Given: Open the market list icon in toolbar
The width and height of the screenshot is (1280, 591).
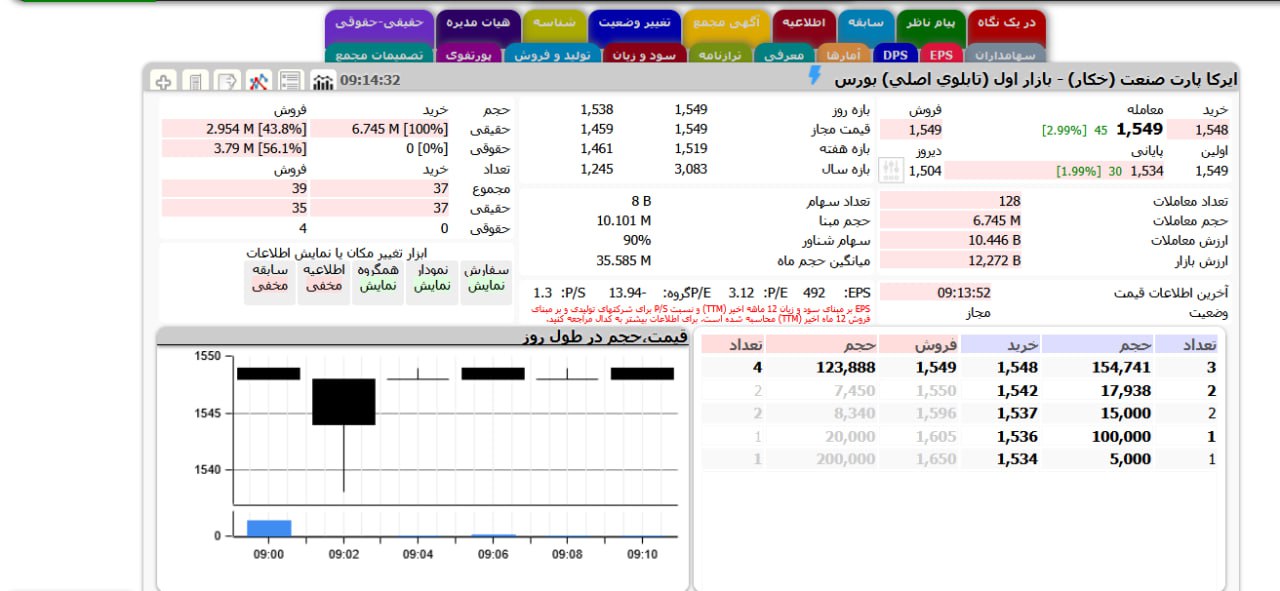Looking at the screenshot, I should [289, 80].
